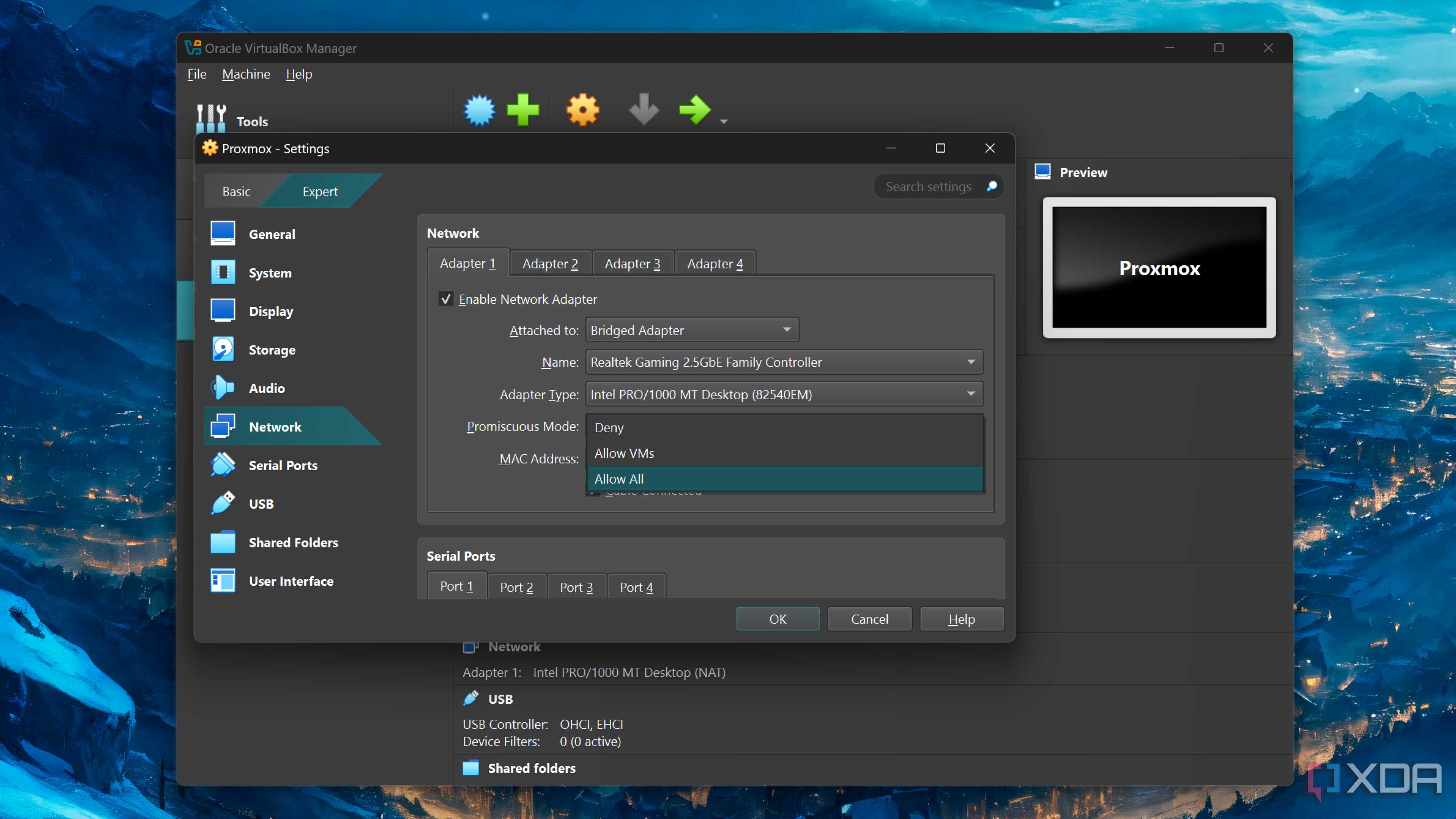The width and height of the screenshot is (1456, 819).
Task: Close the Proxmox Settings dialog
Action: (990, 147)
